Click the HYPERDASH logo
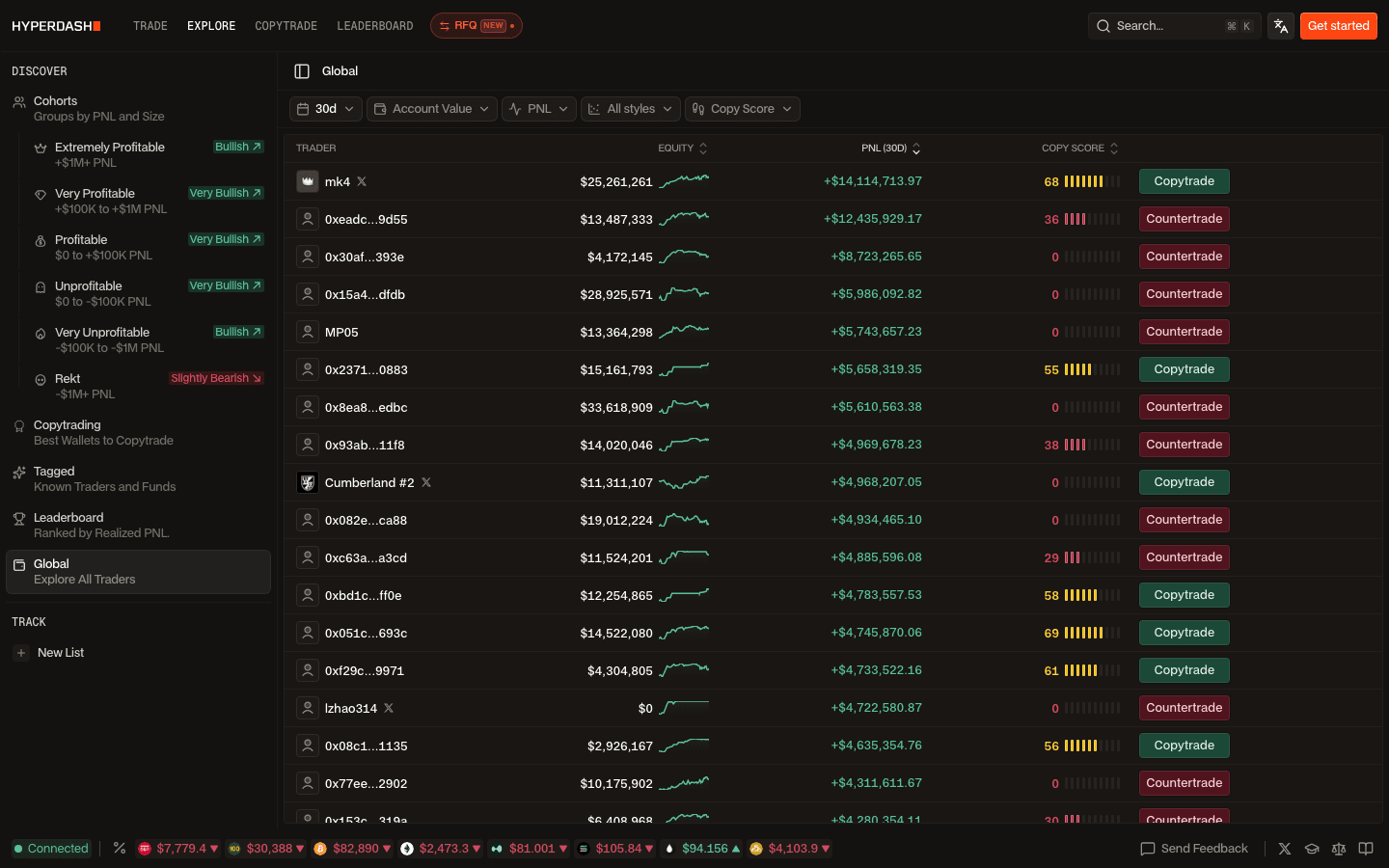Screen dimensions: 1389x868 pyautogui.click(x=56, y=26)
